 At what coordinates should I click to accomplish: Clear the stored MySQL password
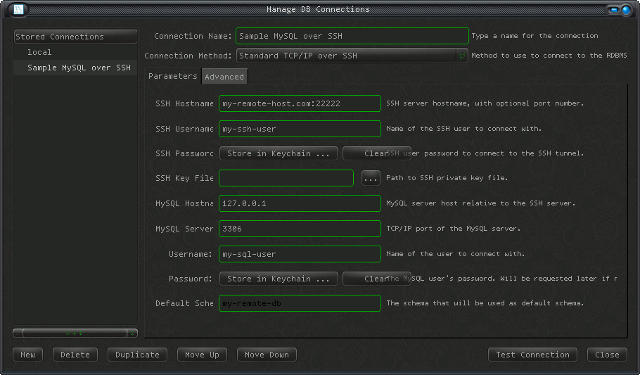[x=377, y=279]
